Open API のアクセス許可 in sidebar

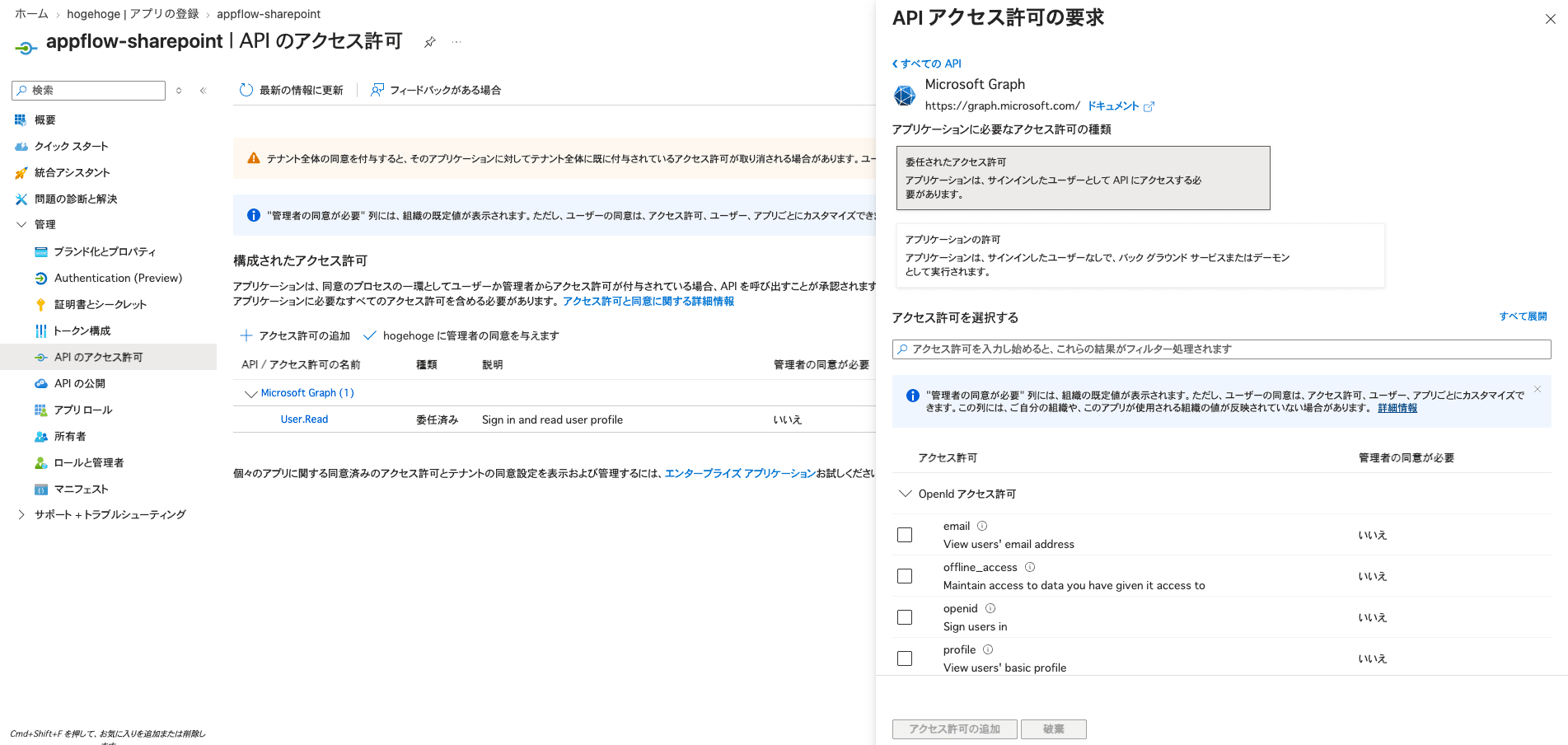108,357
